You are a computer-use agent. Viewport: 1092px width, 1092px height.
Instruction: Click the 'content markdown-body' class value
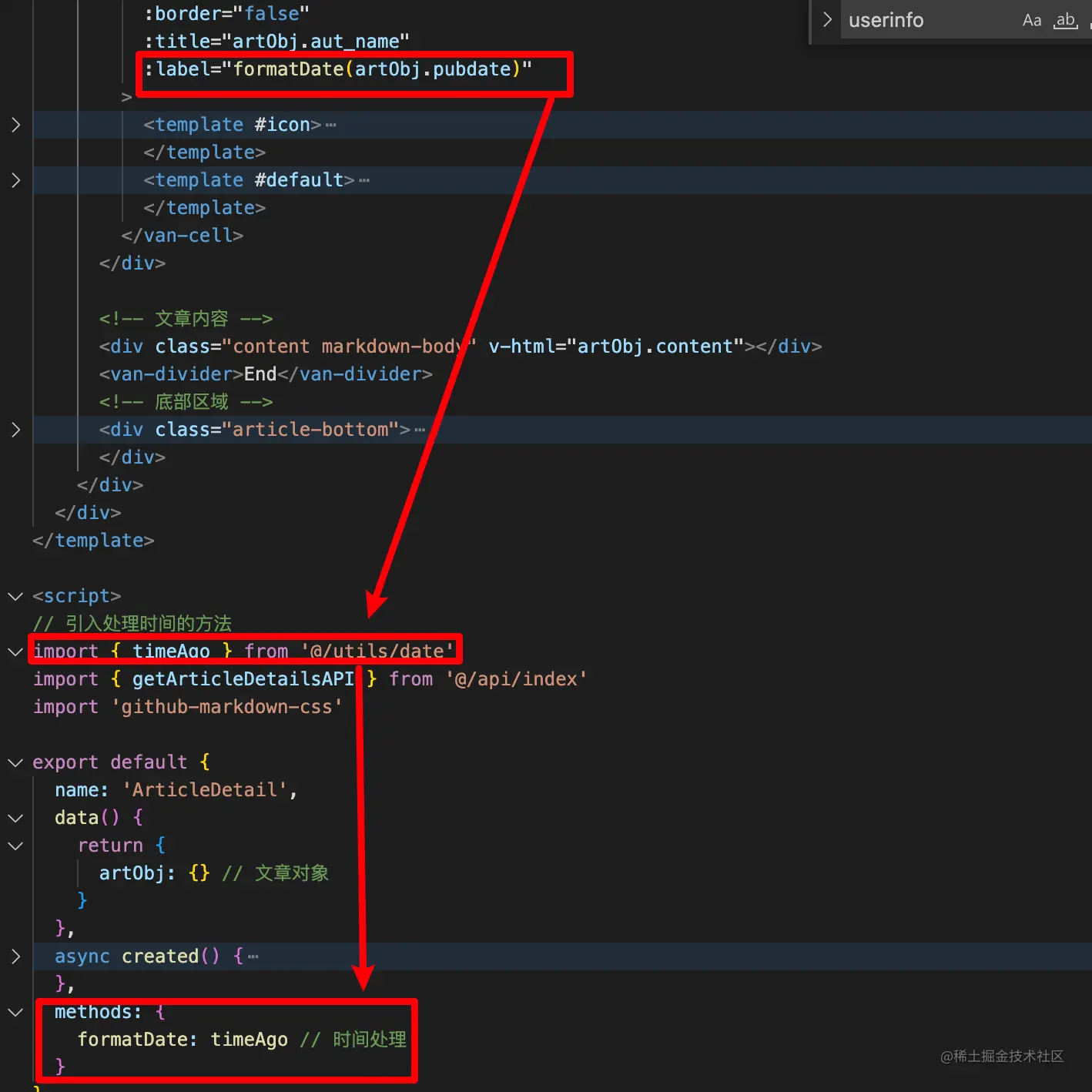pos(349,347)
